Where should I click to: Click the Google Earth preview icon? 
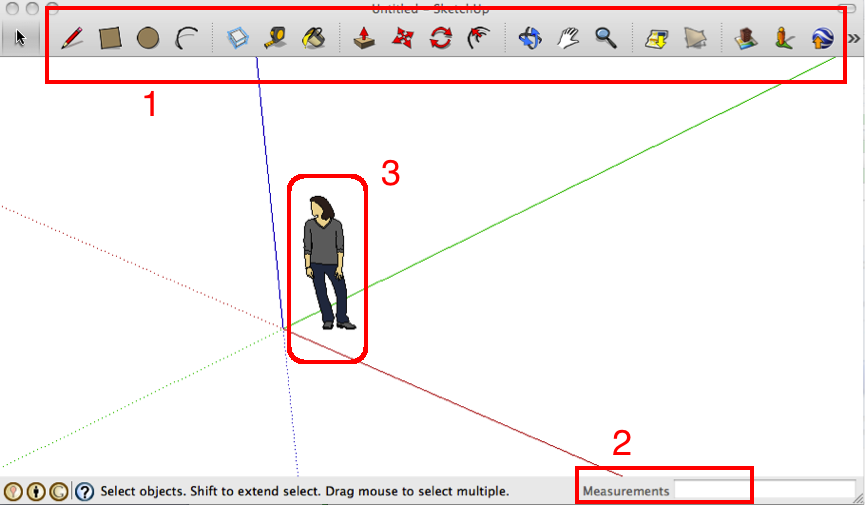click(x=822, y=39)
